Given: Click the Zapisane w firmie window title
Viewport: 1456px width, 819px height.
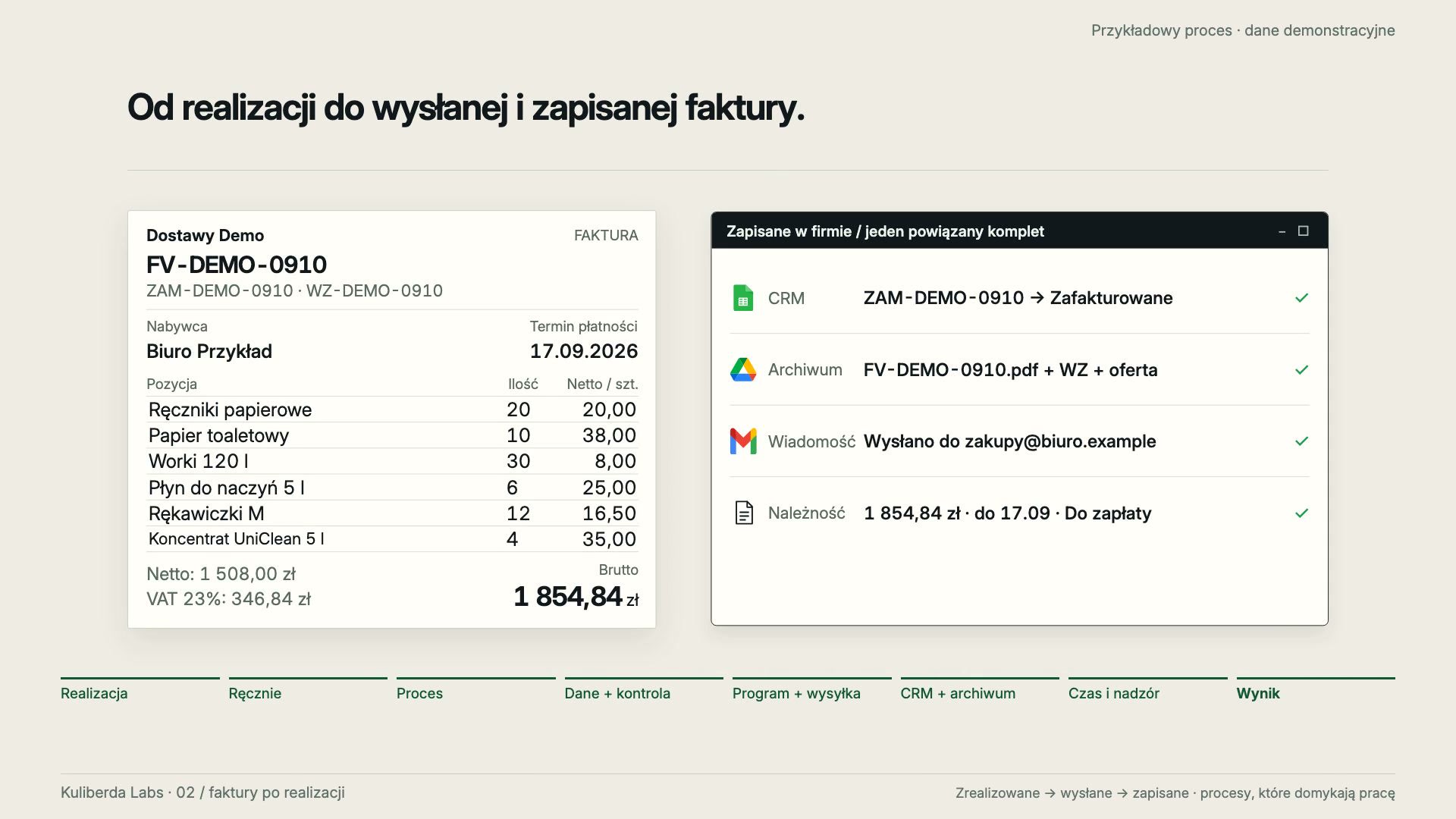Looking at the screenshot, I should tap(885, 231).
